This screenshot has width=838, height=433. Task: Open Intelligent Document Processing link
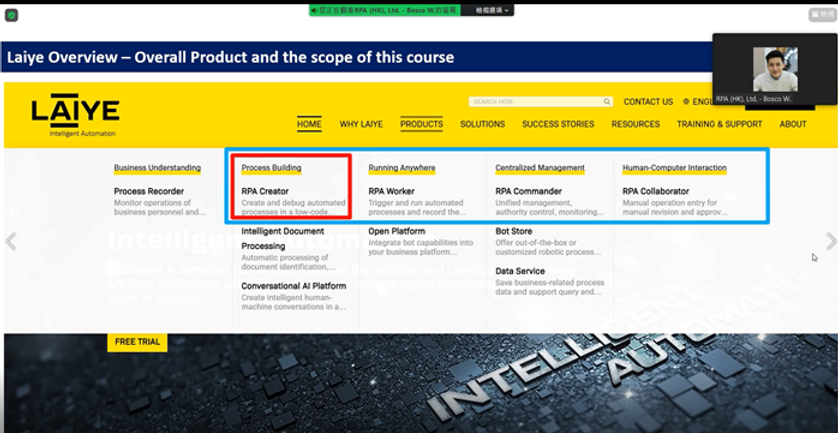pyautogui.click(x=283, y=238)
